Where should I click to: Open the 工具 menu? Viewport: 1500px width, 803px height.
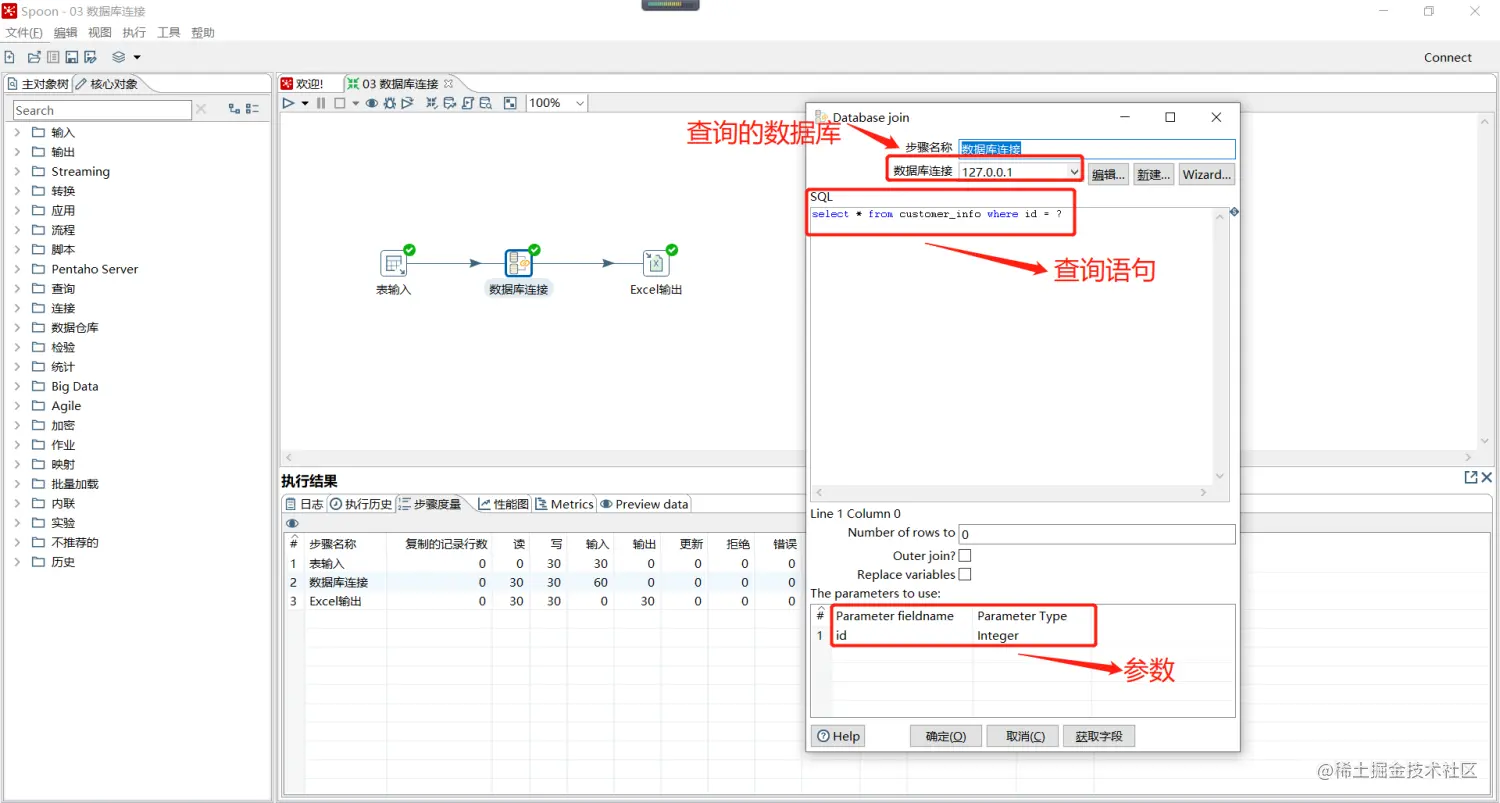tap(169, 33)
